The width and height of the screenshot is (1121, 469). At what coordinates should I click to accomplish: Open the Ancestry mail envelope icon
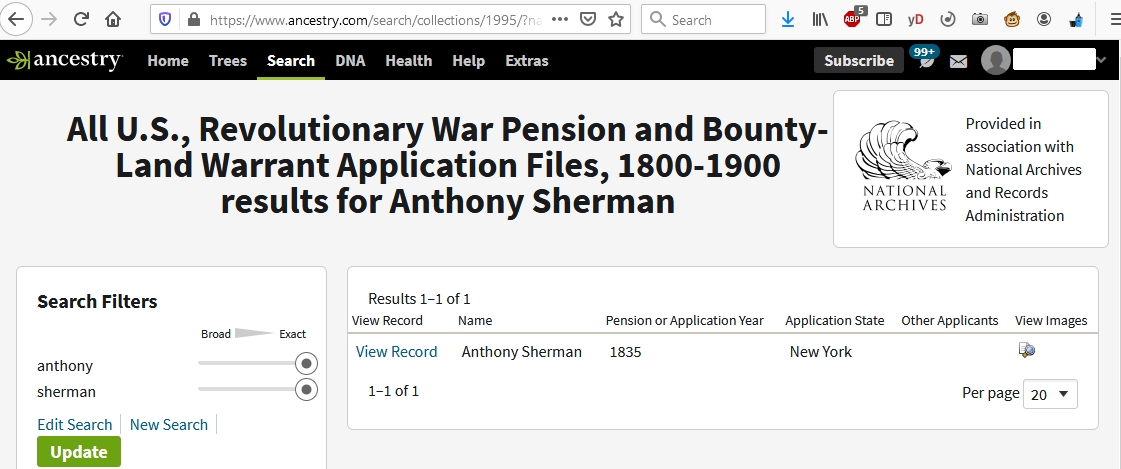click(958, 61)
